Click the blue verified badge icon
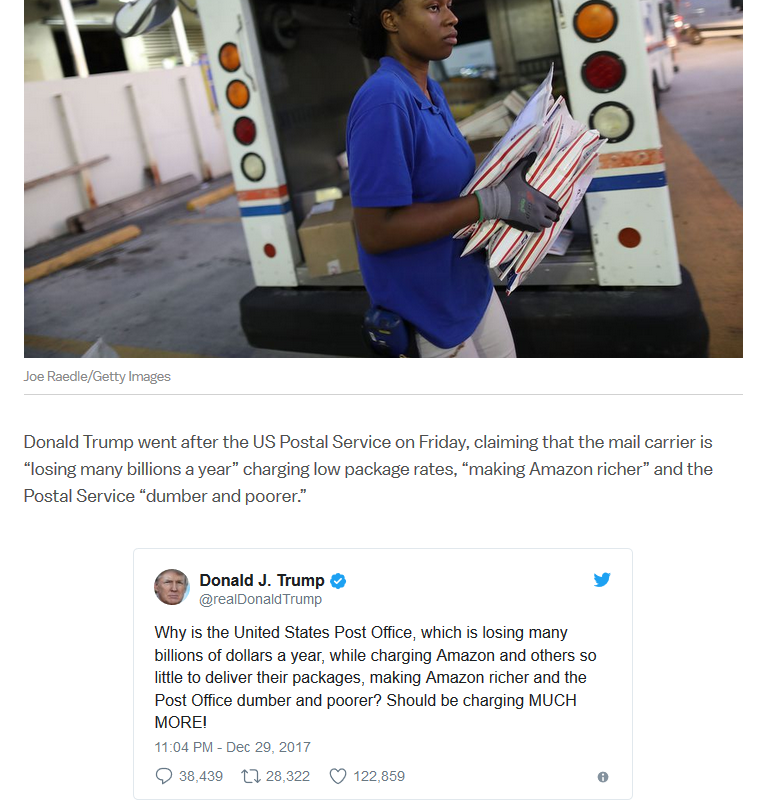 pyautogui.click(x=338, y=581)
